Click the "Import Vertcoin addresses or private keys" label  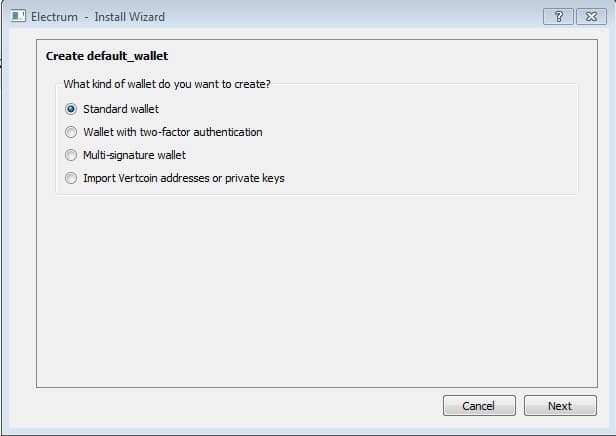click(184, 178)
